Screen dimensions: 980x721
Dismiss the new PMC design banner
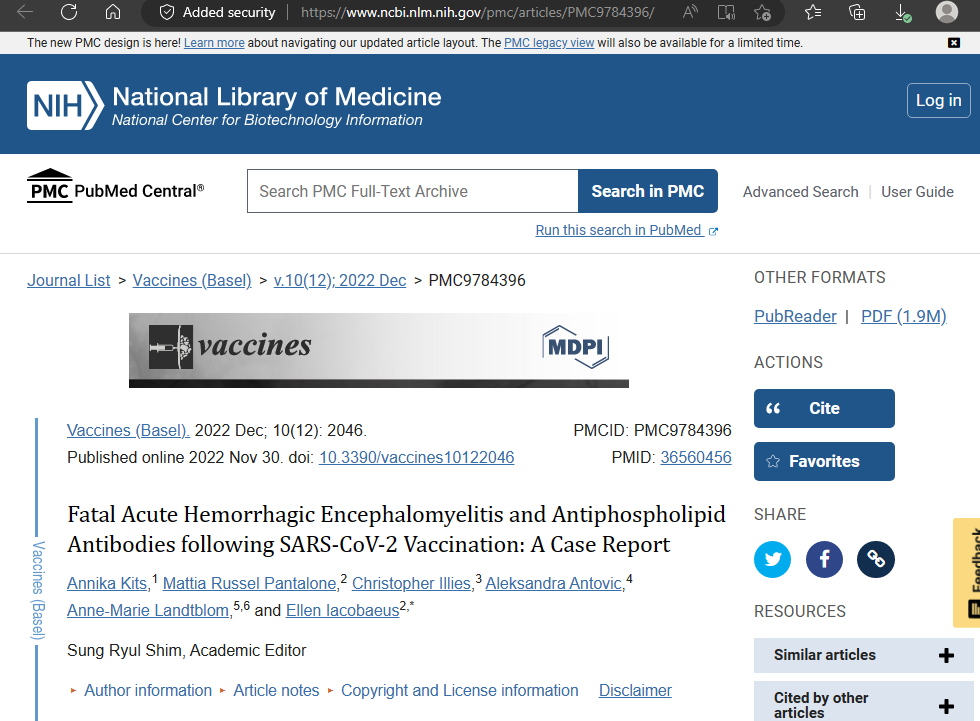tap(954, 42)
